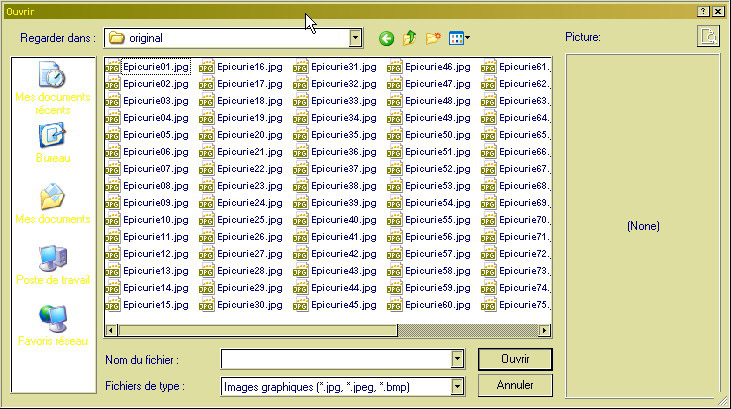
Task: Open the view menu icon
Action: (459, 39)
